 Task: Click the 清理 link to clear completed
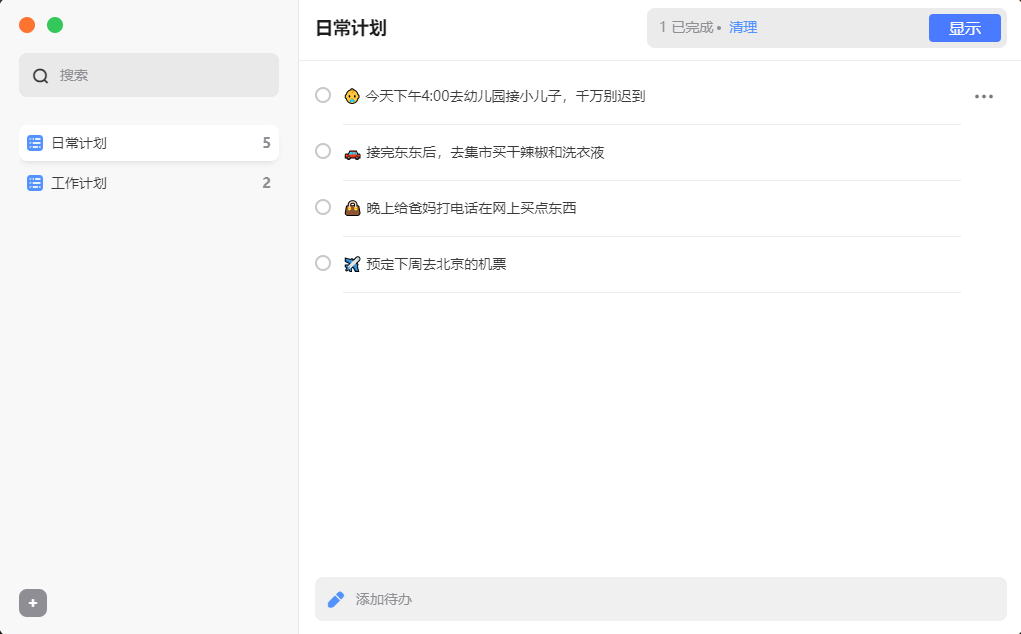pos(744,27)
